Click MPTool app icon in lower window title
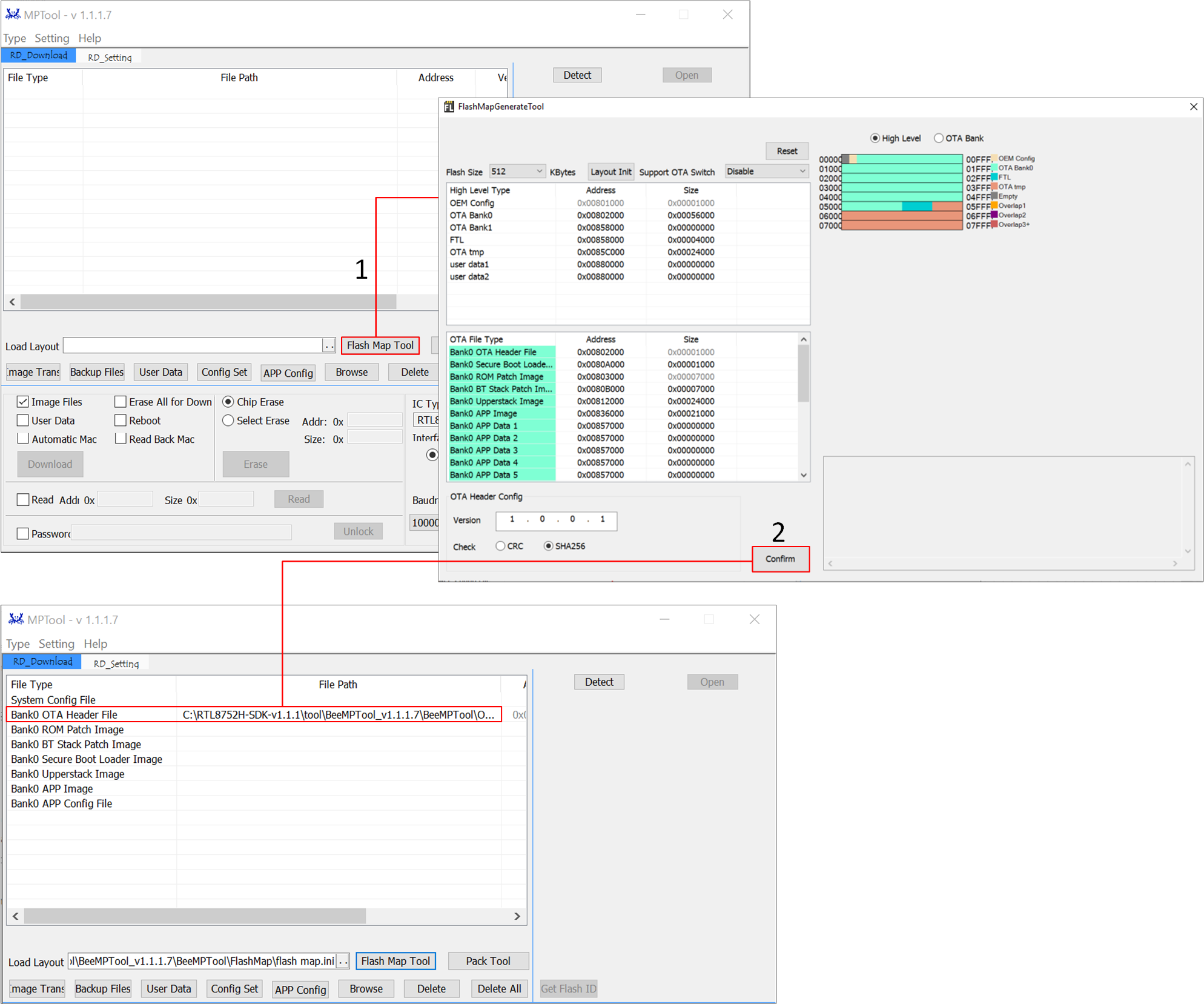 16,619
